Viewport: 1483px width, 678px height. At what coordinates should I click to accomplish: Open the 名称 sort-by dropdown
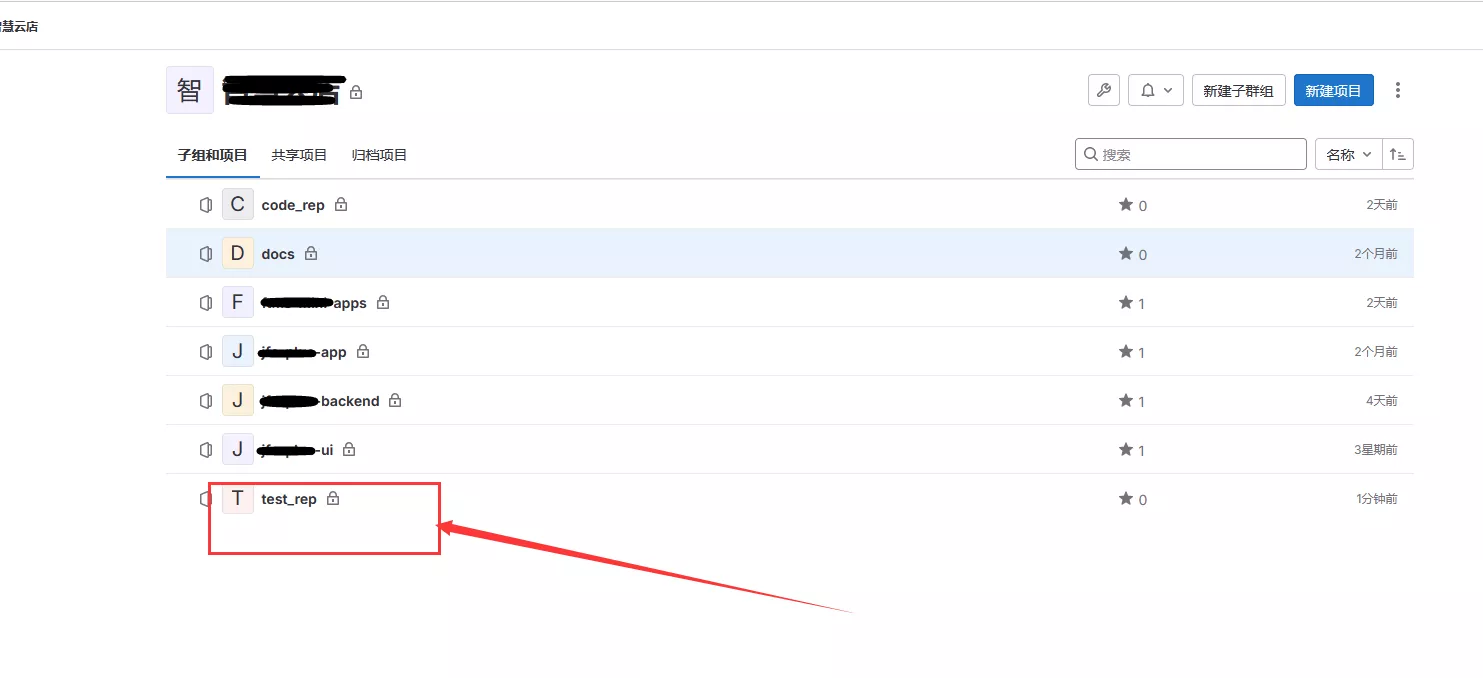(x=1349, y=155)
